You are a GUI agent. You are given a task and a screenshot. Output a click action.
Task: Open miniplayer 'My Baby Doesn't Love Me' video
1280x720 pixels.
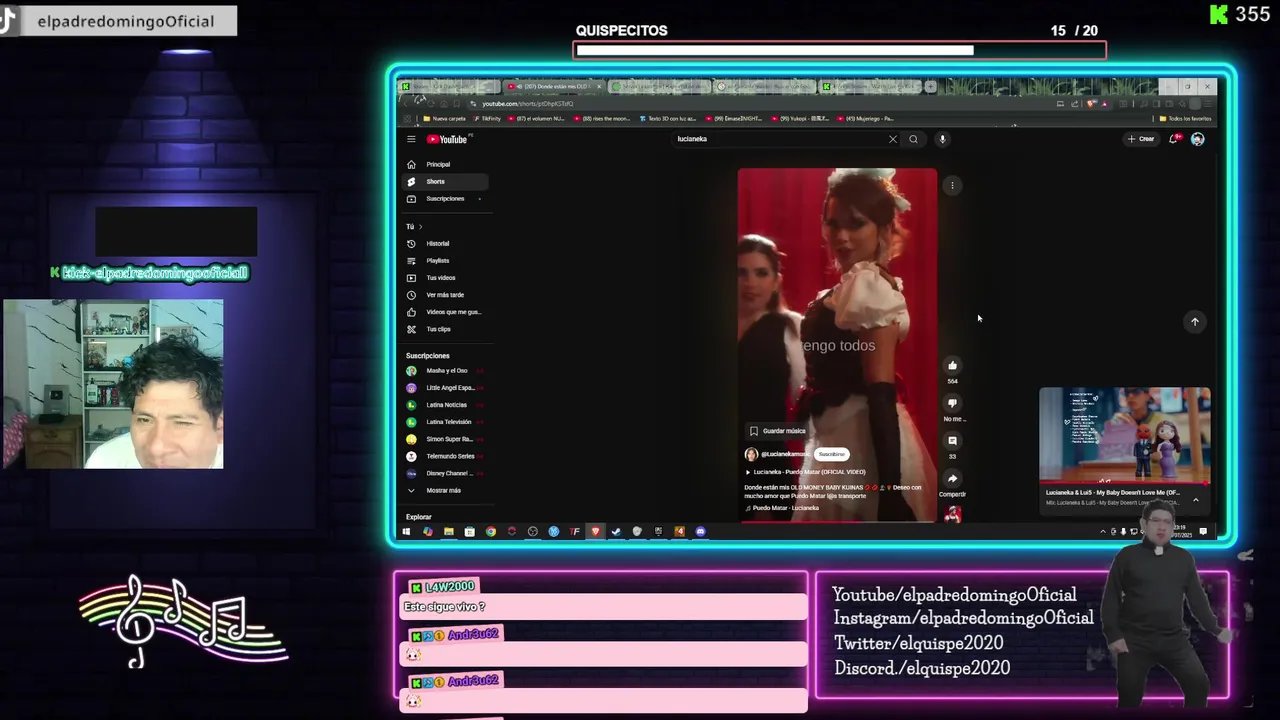click(x=1125, y=436)
